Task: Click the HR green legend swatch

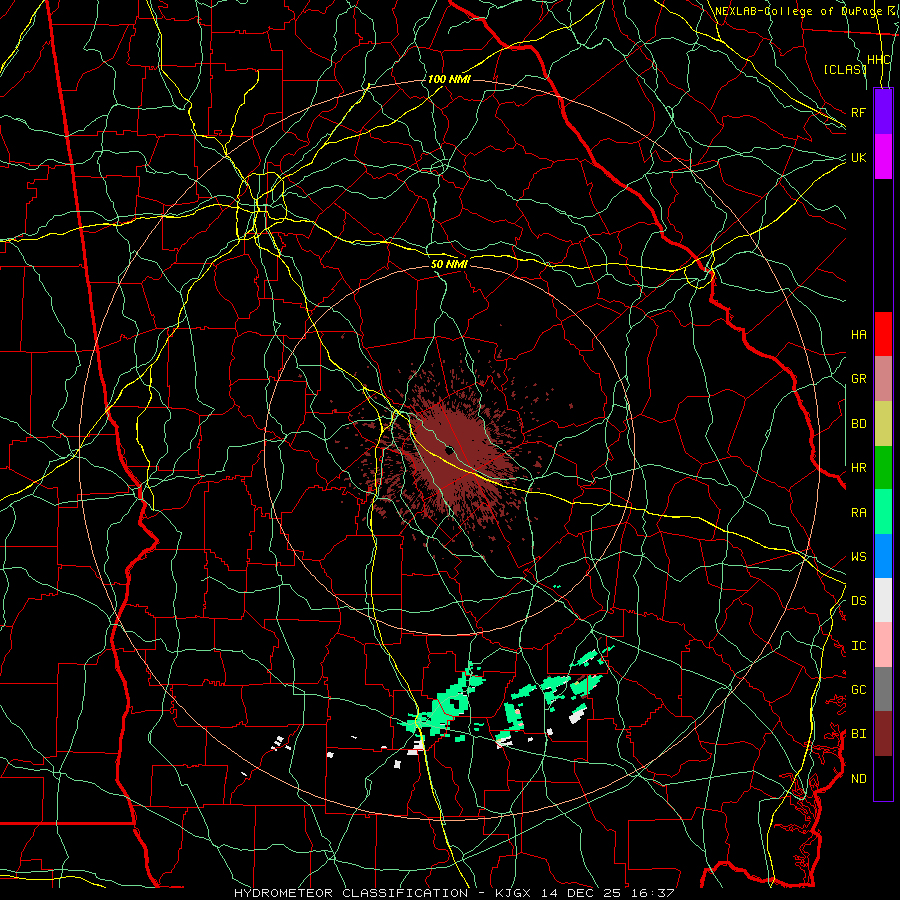Action: pos(883,468)
